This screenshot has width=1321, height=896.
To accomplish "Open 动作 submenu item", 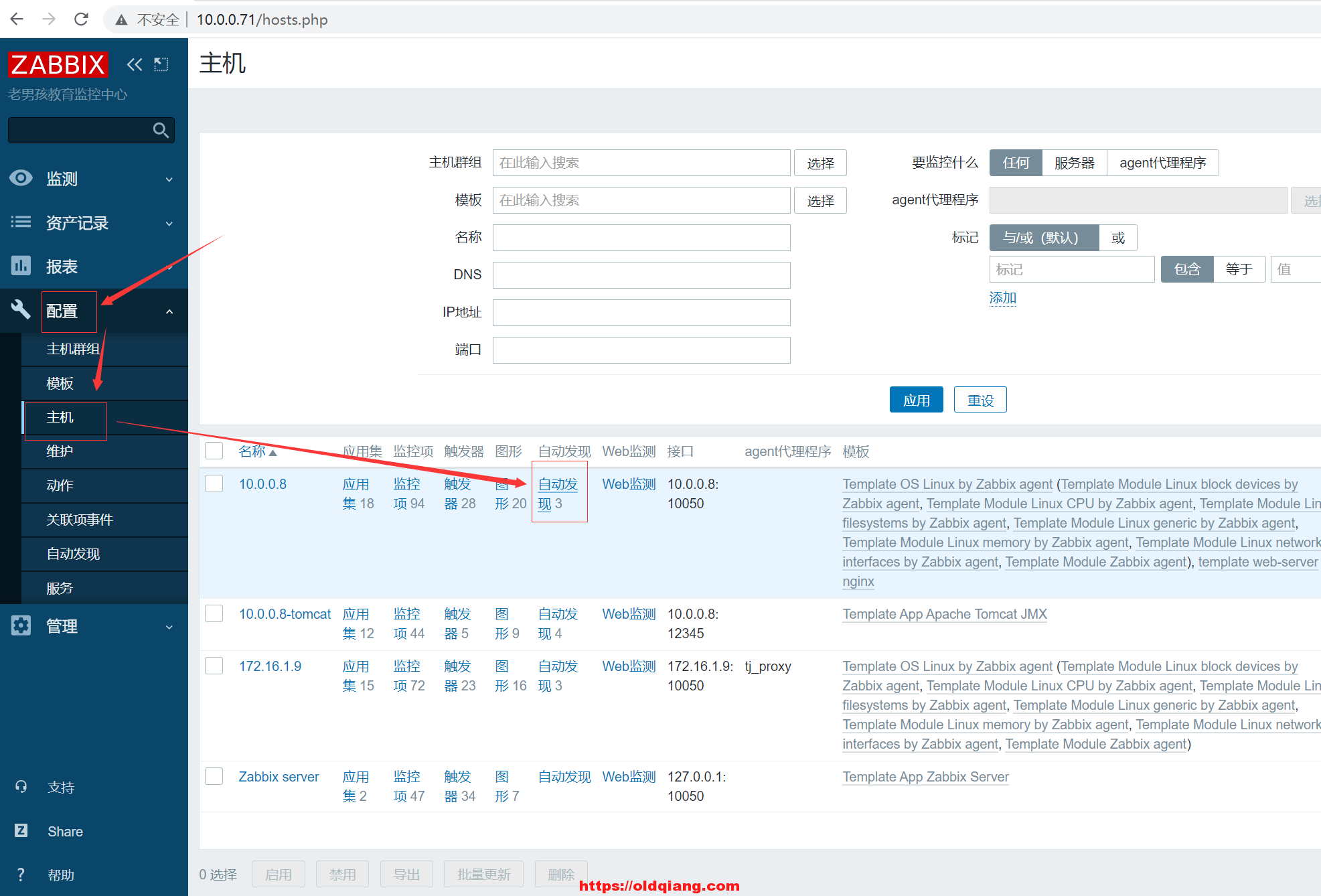I will click(x=104, y=486).
